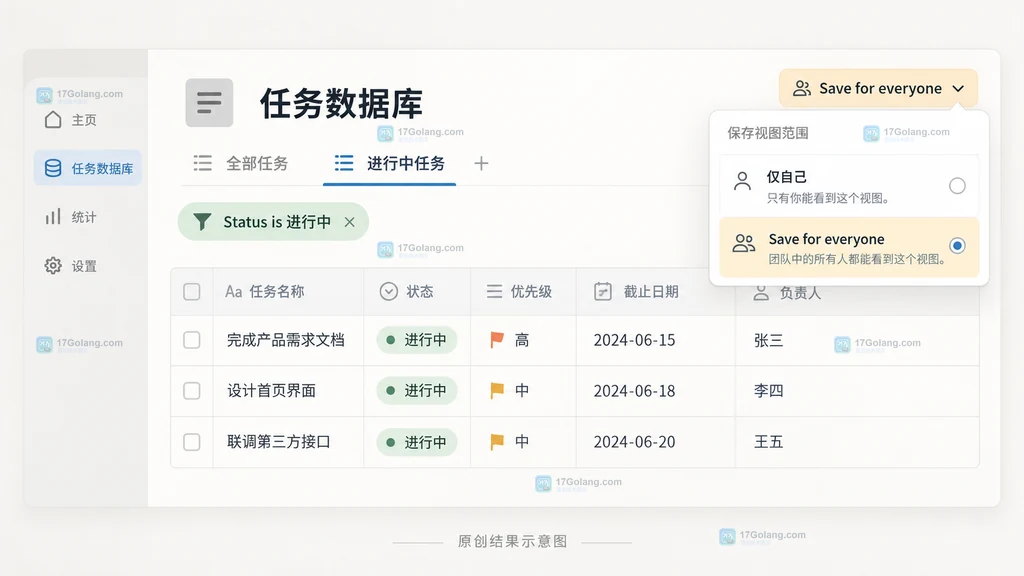Click due date 2024-06-18

click(x=634, y=391)
